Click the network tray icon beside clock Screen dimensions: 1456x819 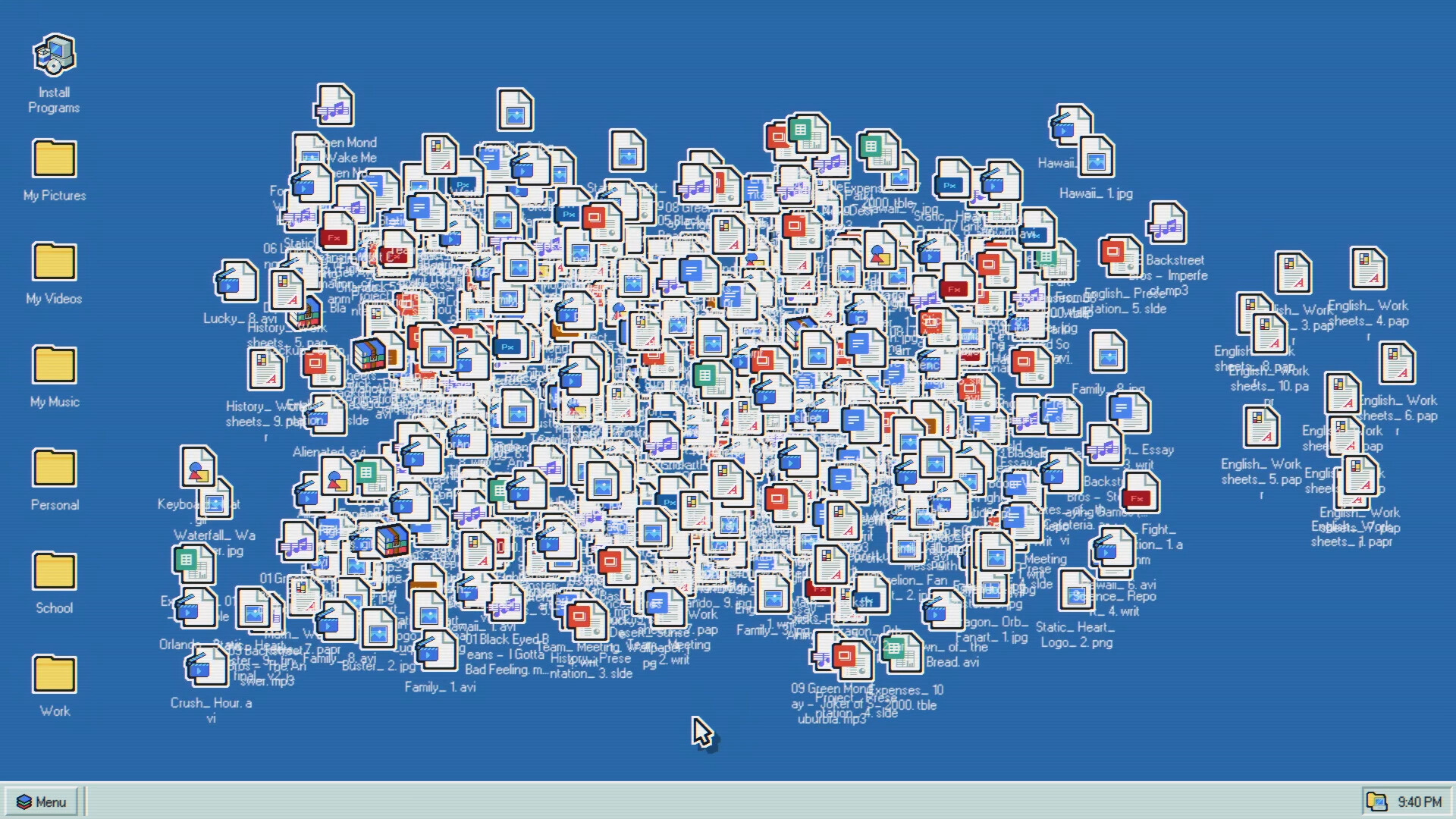tap(1376, 802)
